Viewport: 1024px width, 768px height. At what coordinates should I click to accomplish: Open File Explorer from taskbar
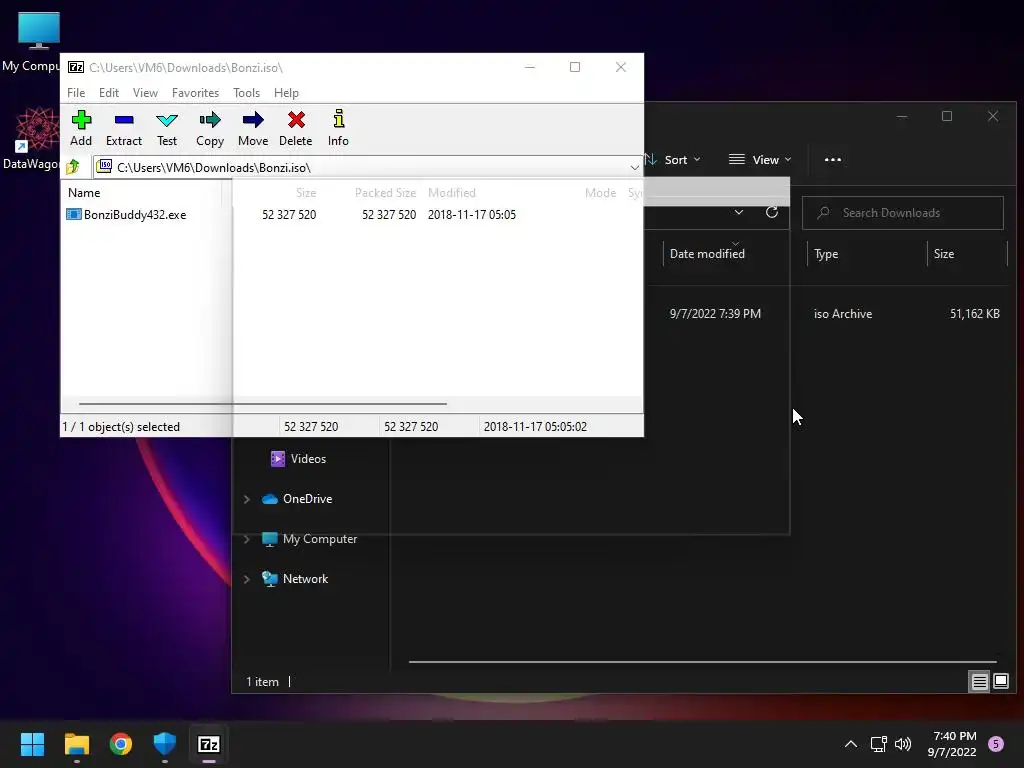click(x=76, y=744)
